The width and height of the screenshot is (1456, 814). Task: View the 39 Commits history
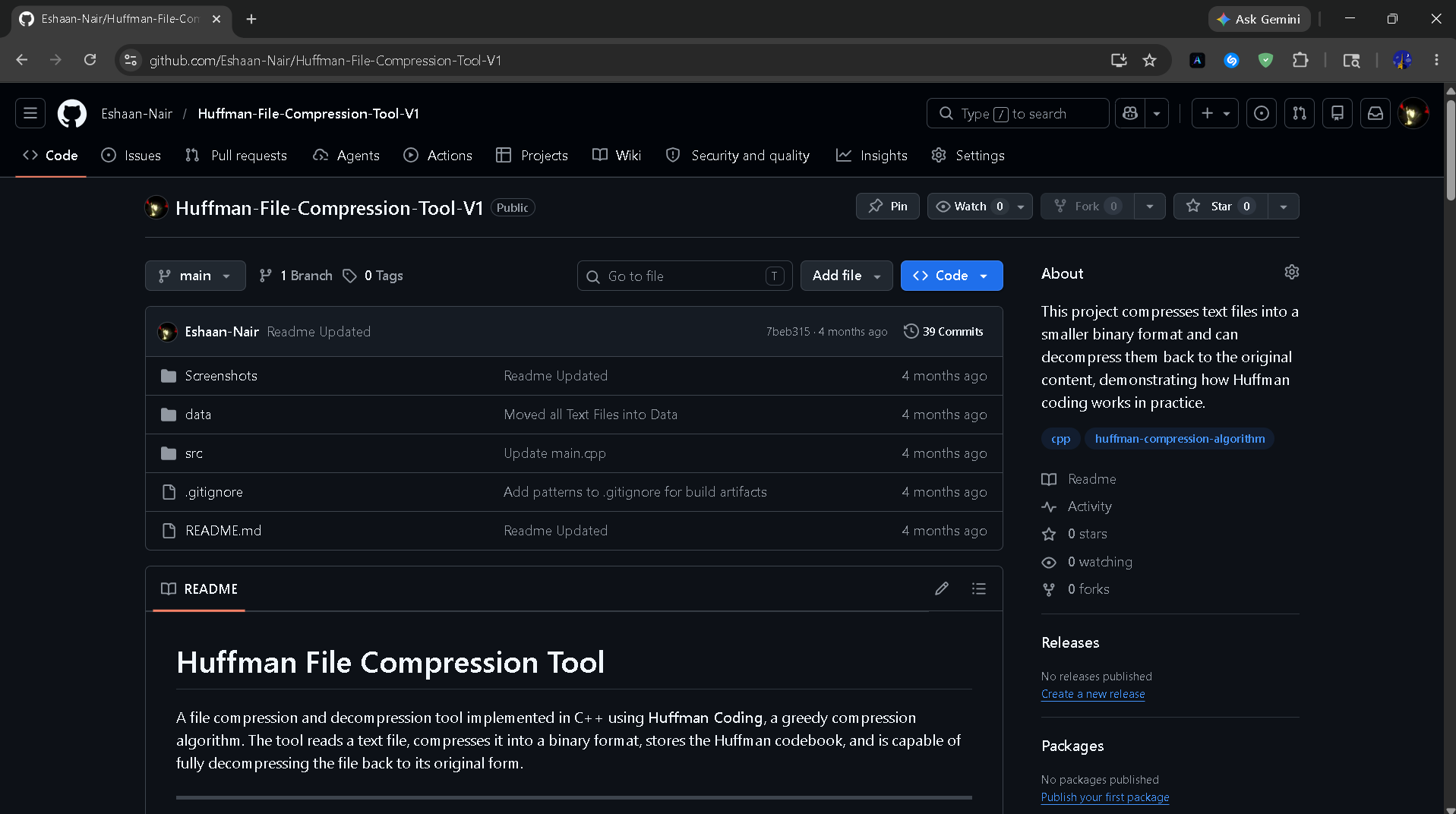pos(943,331)
